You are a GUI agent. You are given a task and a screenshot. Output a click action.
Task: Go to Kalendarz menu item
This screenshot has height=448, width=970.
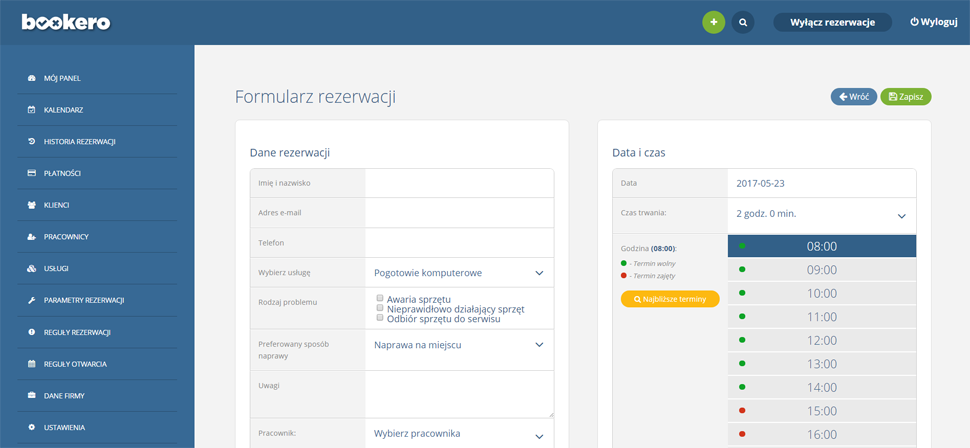pyautogui.click(x=63, y=110)
